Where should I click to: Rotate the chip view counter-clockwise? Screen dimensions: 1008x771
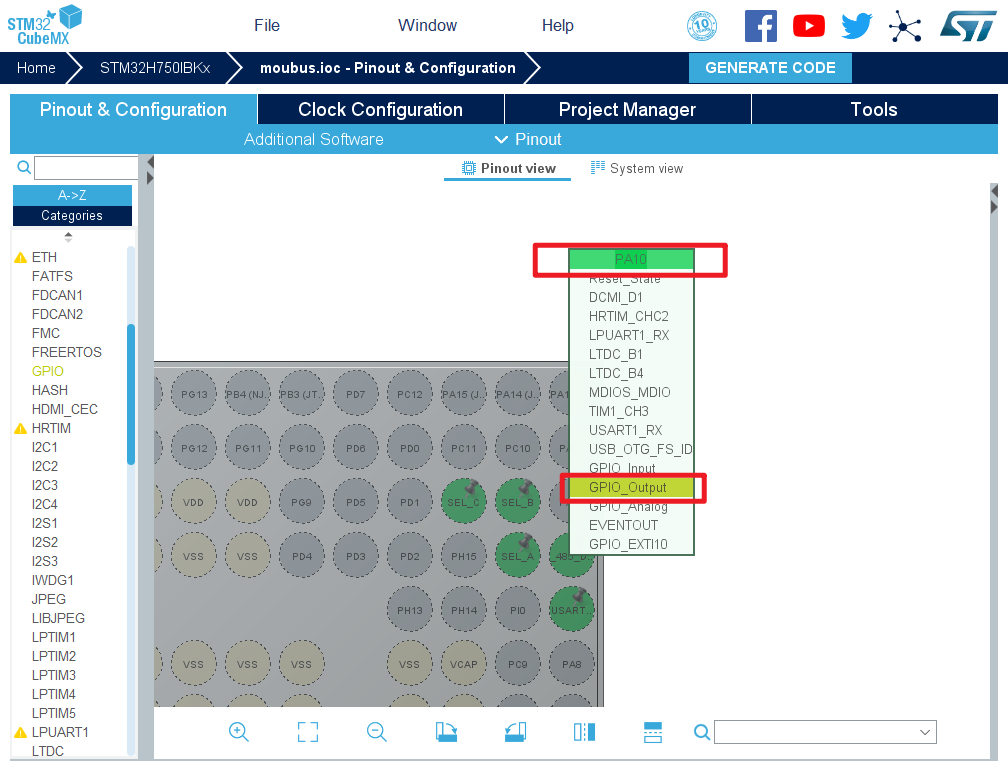[515, 732]
